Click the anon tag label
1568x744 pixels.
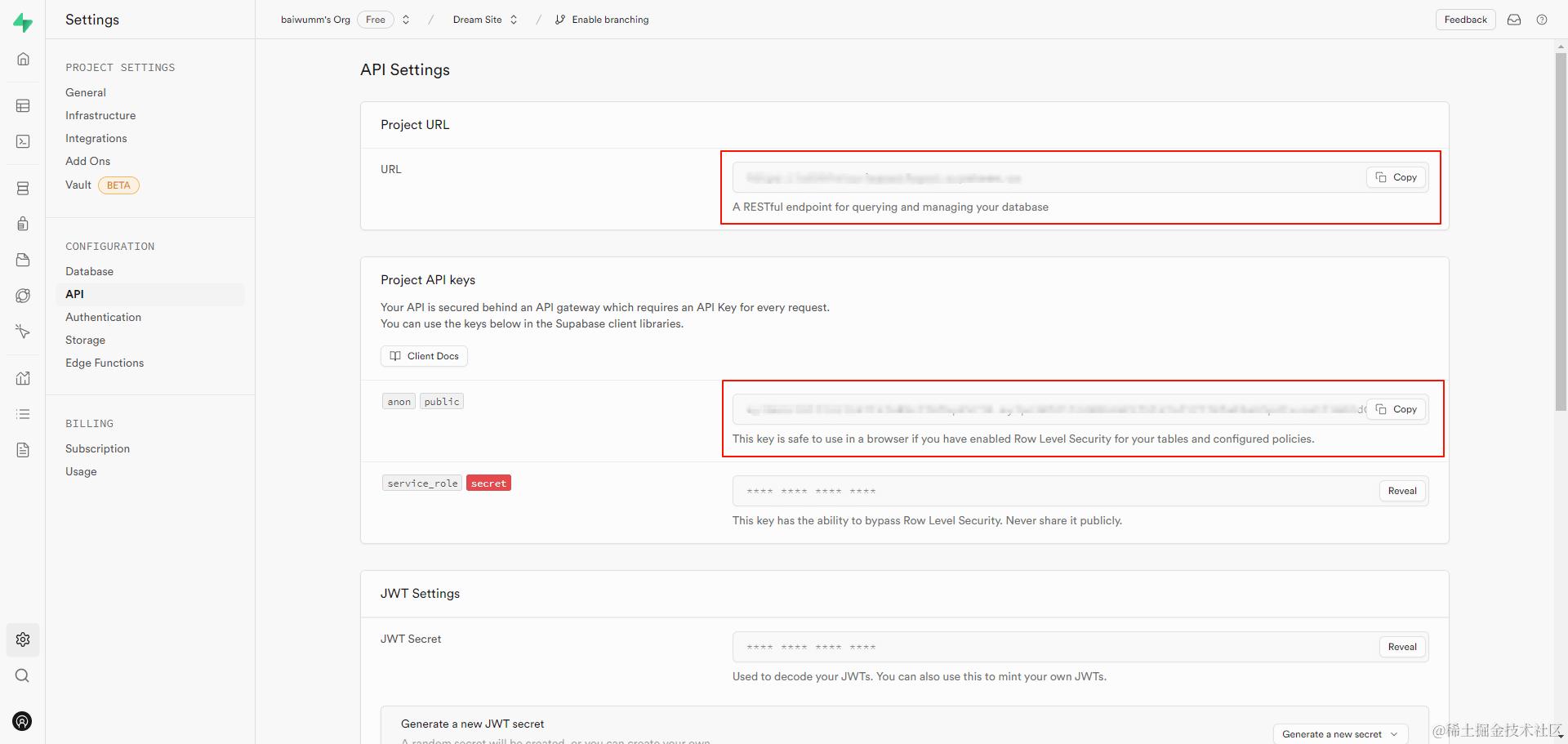click(x=399, y=402)
